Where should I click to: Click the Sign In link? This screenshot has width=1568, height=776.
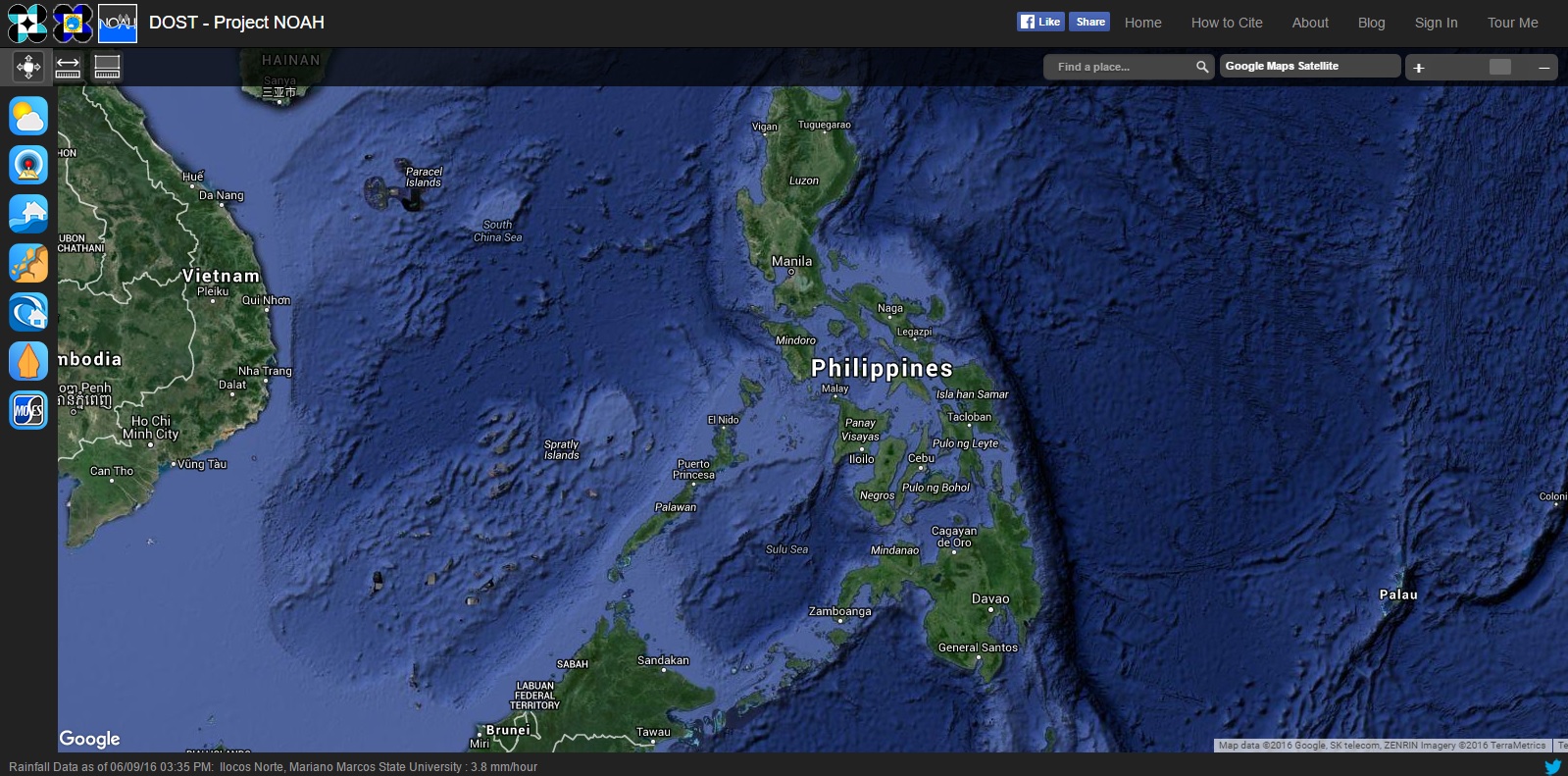point(1436,23)
